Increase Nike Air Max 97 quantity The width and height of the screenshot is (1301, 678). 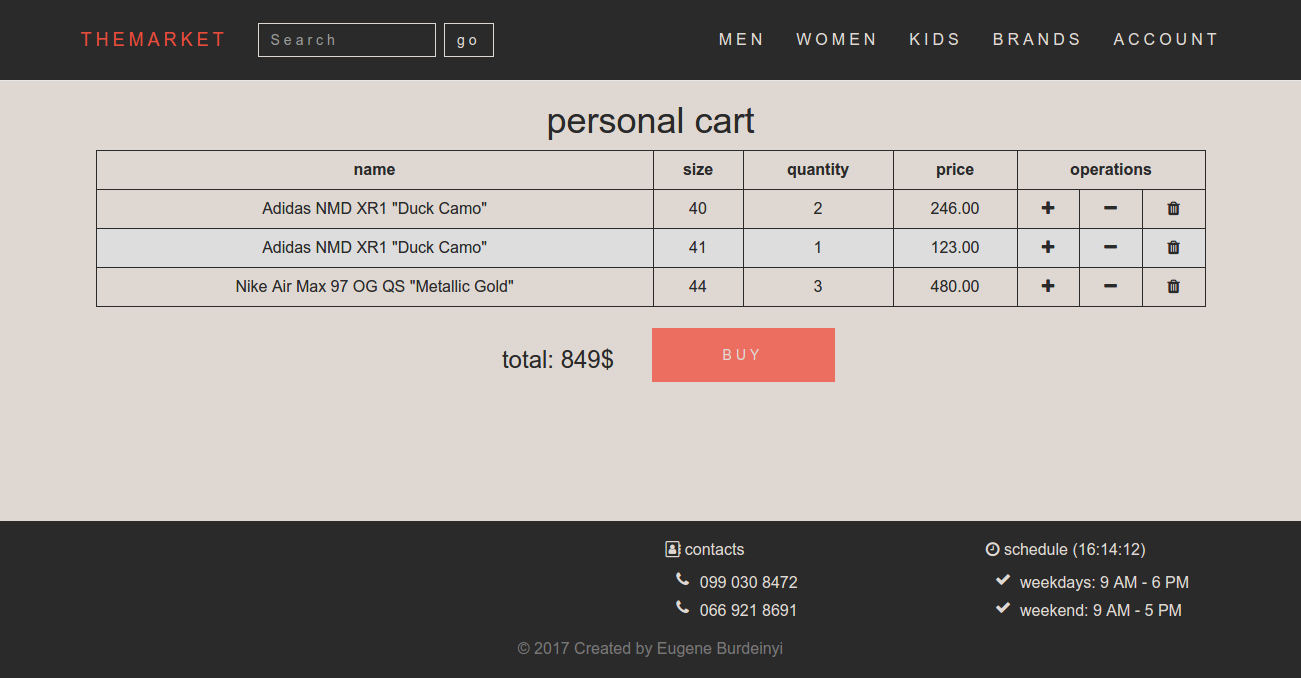[1048, 286]
